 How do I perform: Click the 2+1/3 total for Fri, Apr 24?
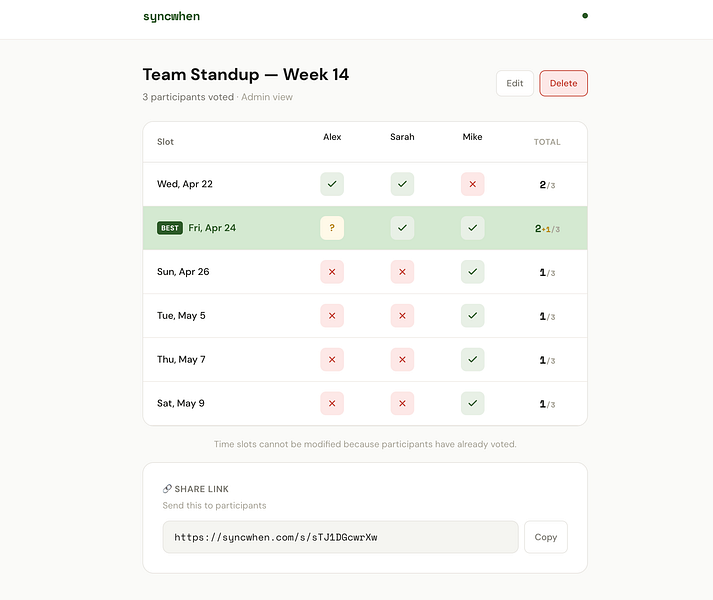[x=547, y=229]
